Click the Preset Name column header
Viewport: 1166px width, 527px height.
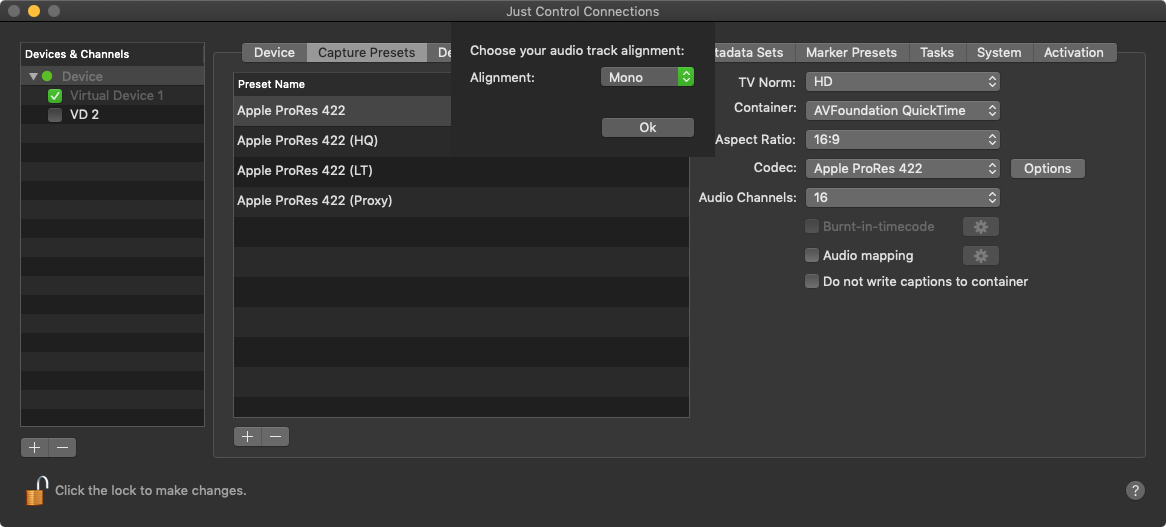click(342, 84)
